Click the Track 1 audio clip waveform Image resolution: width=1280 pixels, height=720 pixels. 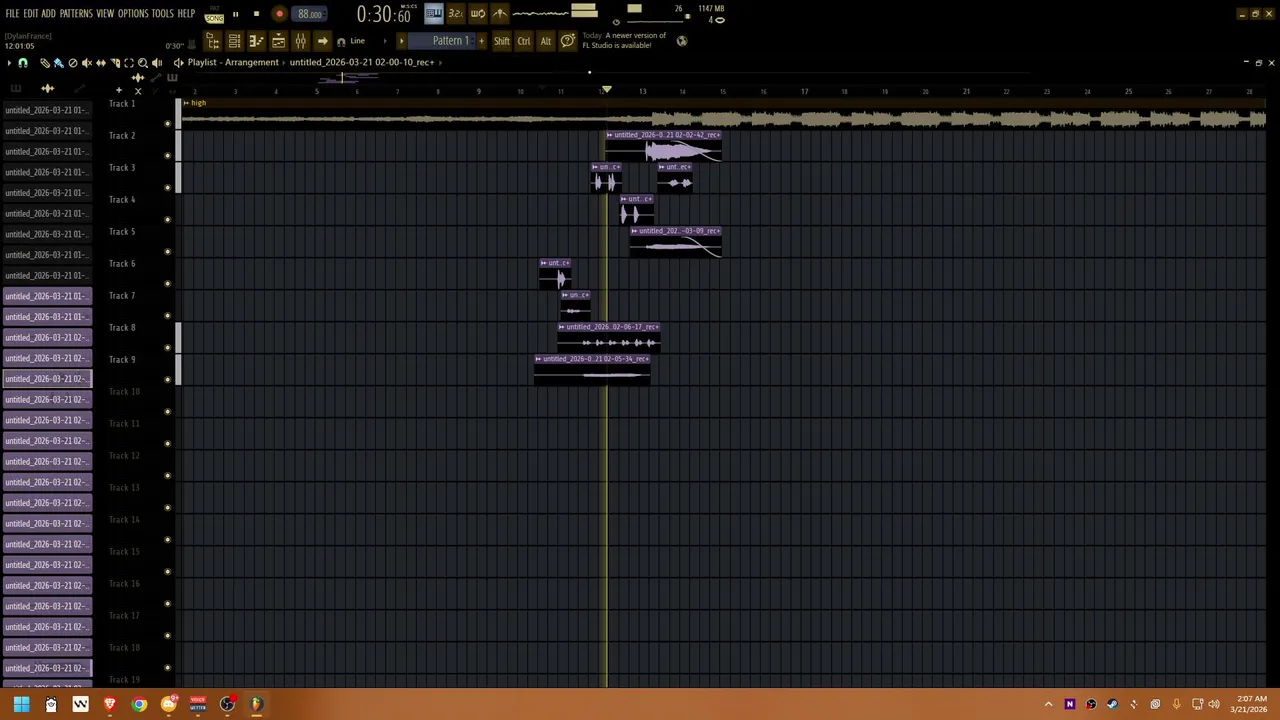723,120
